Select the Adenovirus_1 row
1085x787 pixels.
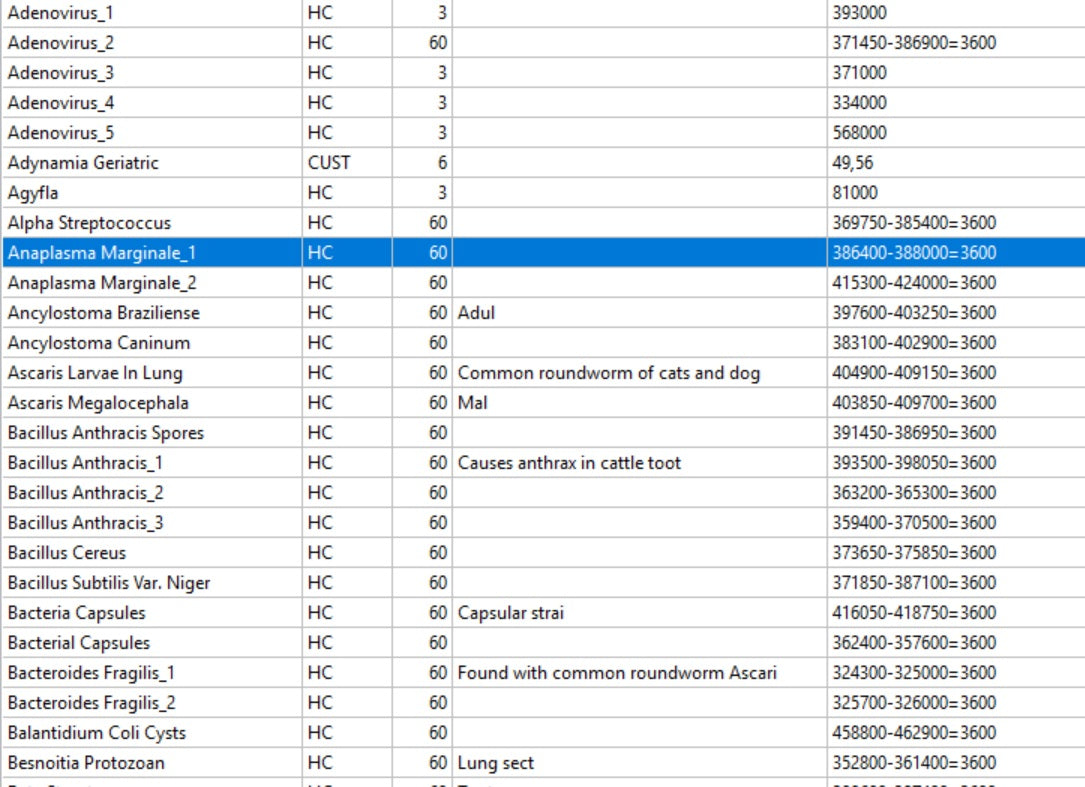tap(150, 13)
